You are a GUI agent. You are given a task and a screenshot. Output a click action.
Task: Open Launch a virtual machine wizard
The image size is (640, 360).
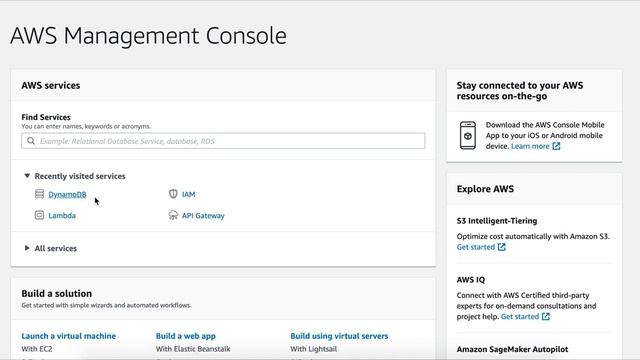(69, 336)
